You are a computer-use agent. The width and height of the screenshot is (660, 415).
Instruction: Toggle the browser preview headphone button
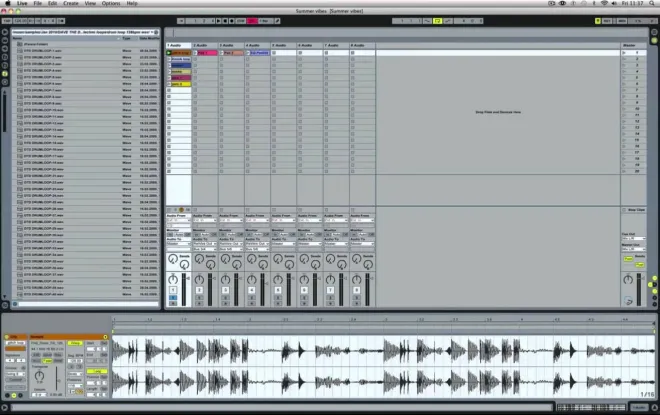tap(15, 304)
